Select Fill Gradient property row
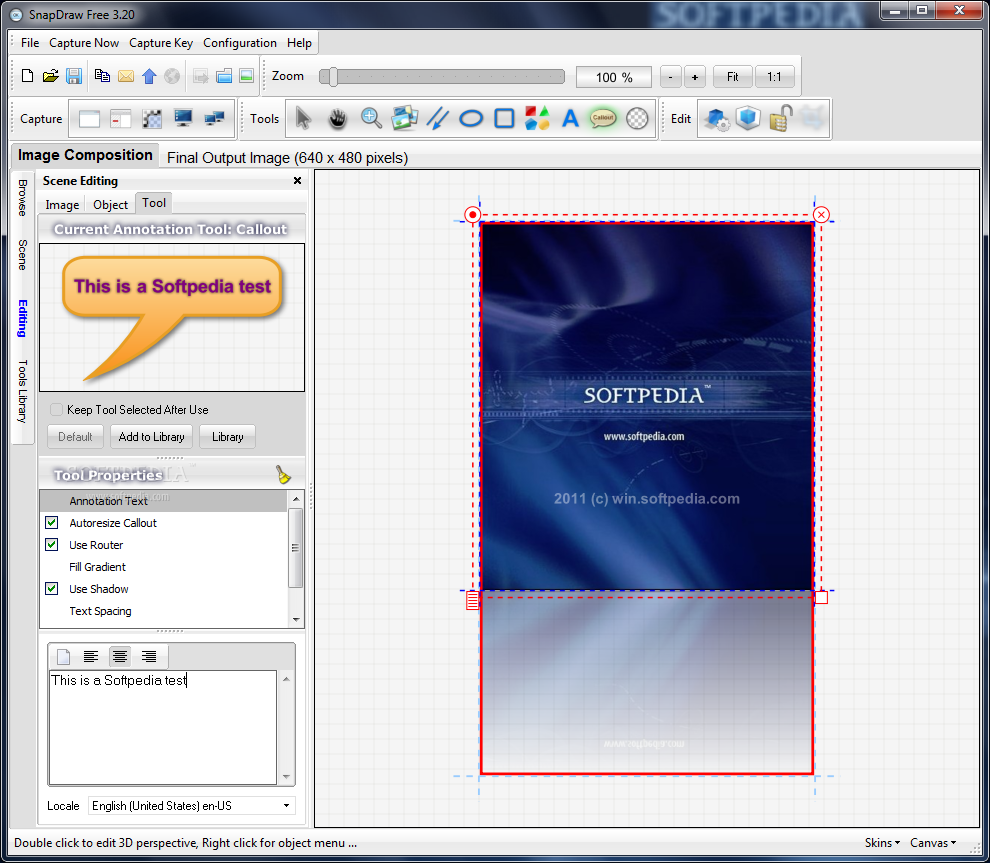This screenshot has height=863, width=990. (x=164, y=567)
